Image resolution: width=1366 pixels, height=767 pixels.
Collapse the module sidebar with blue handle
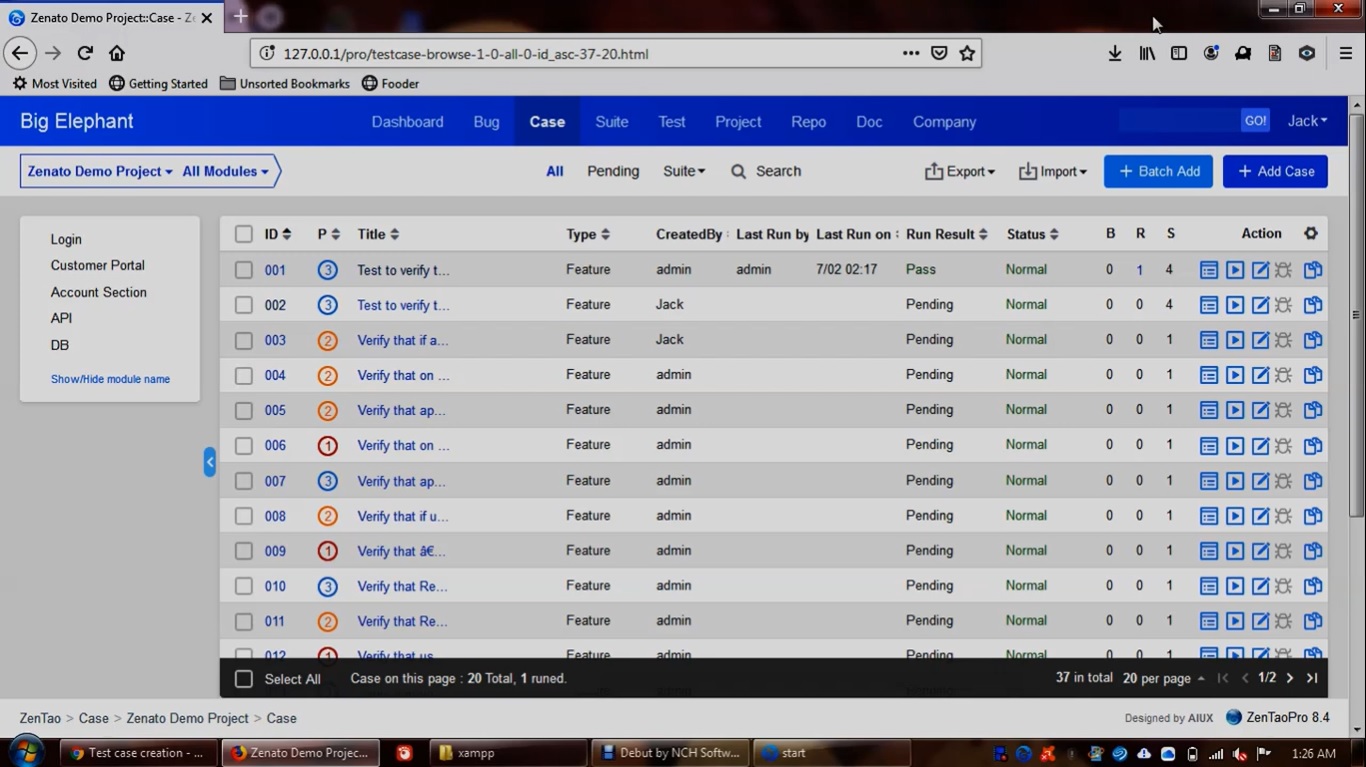coord(209,462)
